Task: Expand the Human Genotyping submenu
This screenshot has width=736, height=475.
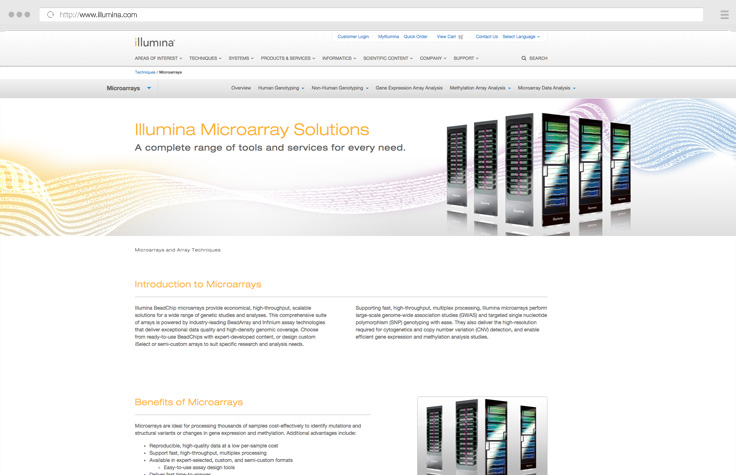Action: [280, 88]
